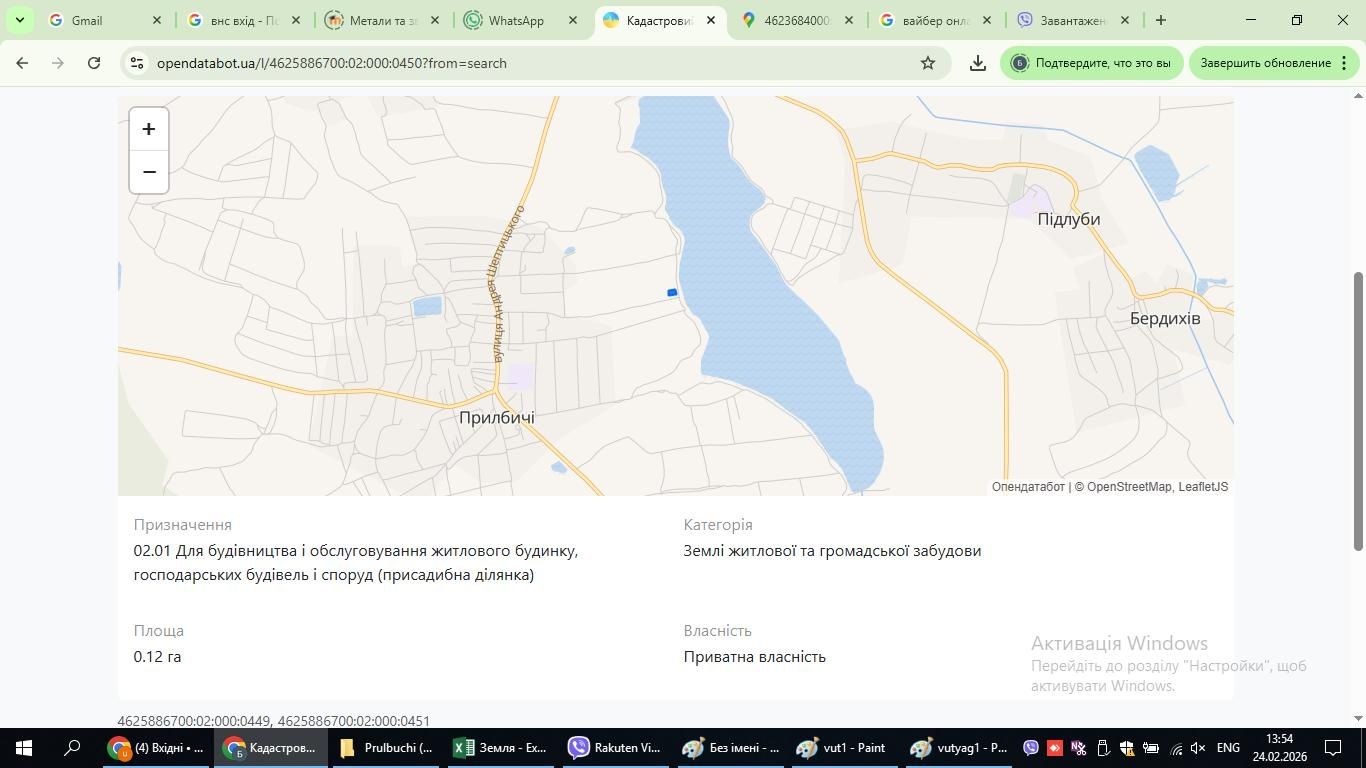Go back to previous page

(x=22, y=63)
